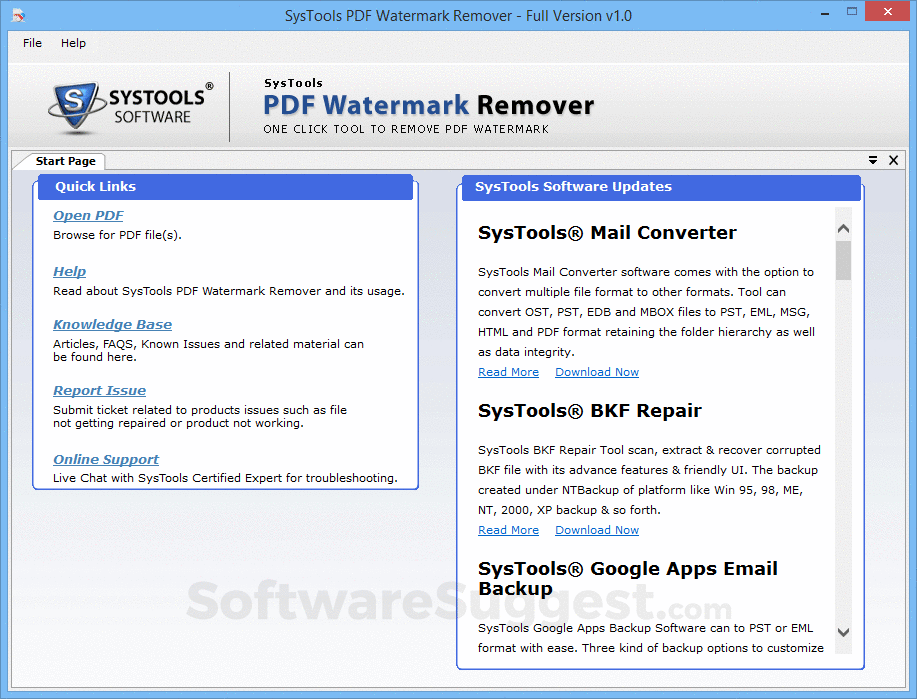The width and height of the screenshot is (917, 699).
Task: Open the Knowledge Base link
Action: tap(112, 324)
